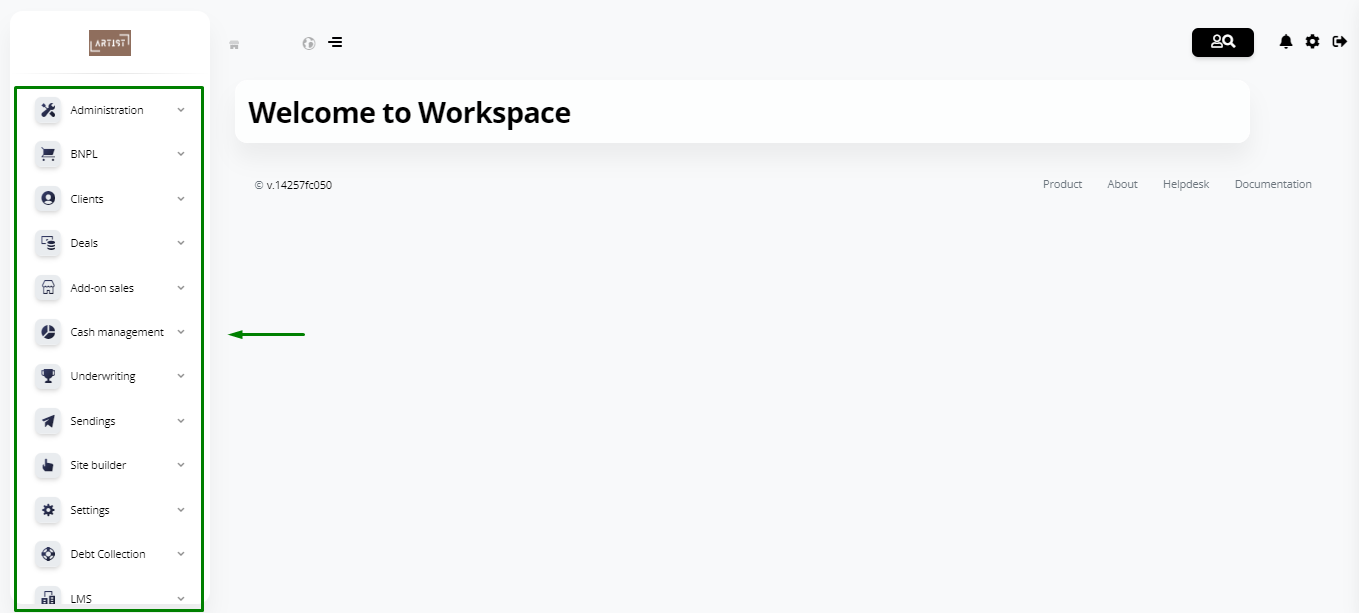Expand the Add-on sales chevron
This screenshot has height=613, width=1359.
pyautogui.click(x=181, y=288)
